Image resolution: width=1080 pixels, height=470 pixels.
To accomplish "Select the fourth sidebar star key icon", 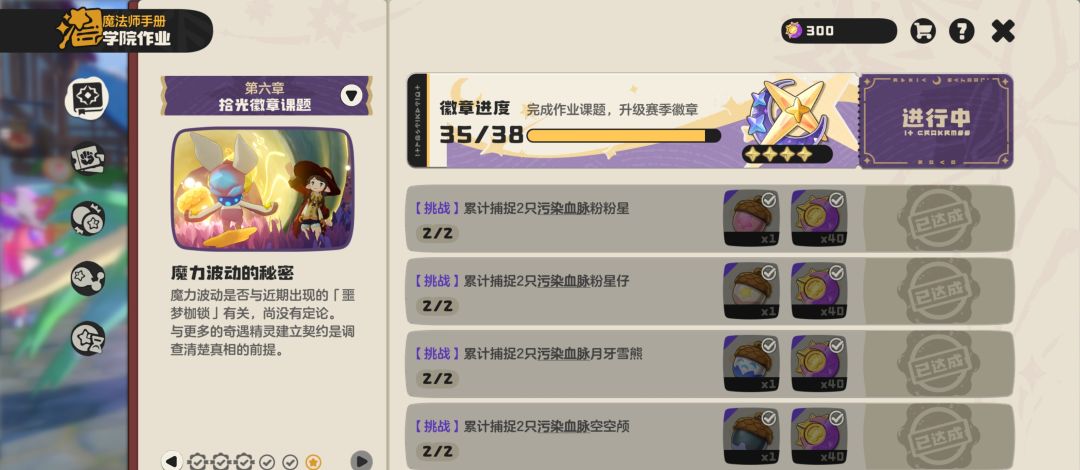I will [88, 278].
